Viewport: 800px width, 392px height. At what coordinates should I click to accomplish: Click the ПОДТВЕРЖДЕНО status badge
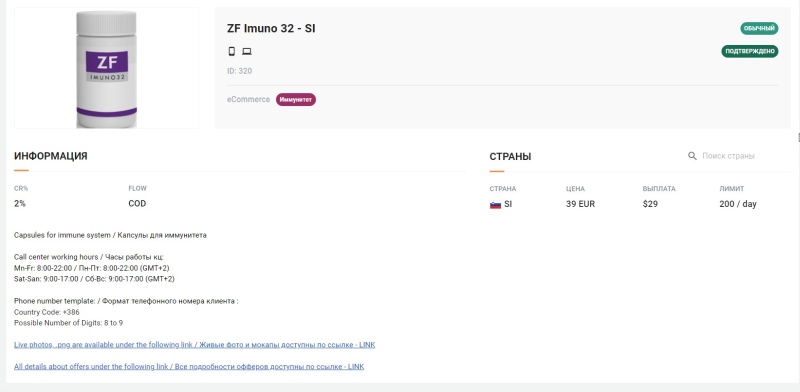(749, 51)
